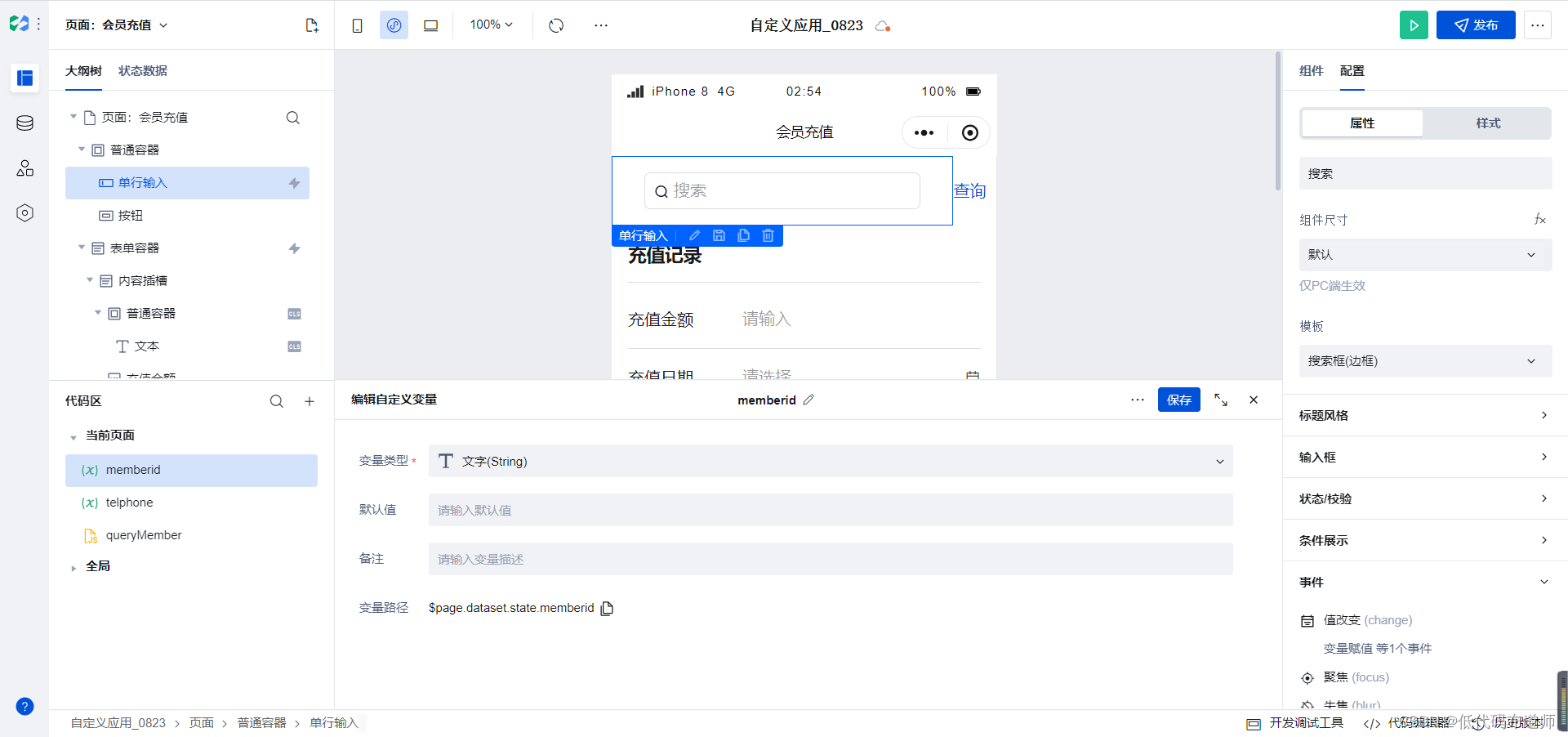Switch to mobile device preview
Screen dimensions: 1568x737
click(x=357, y=25)
